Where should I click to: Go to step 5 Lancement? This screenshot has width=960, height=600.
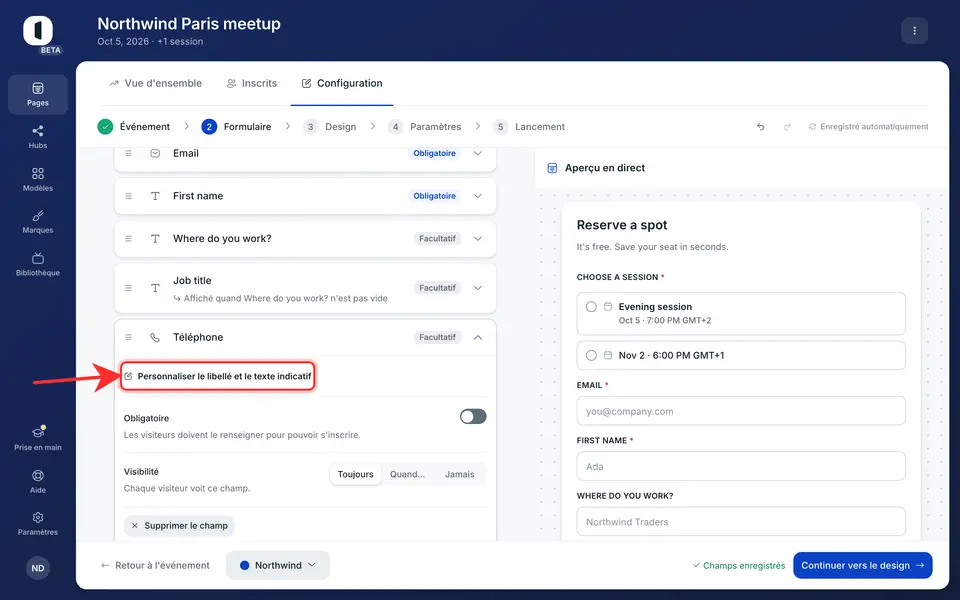click(529, 127)
